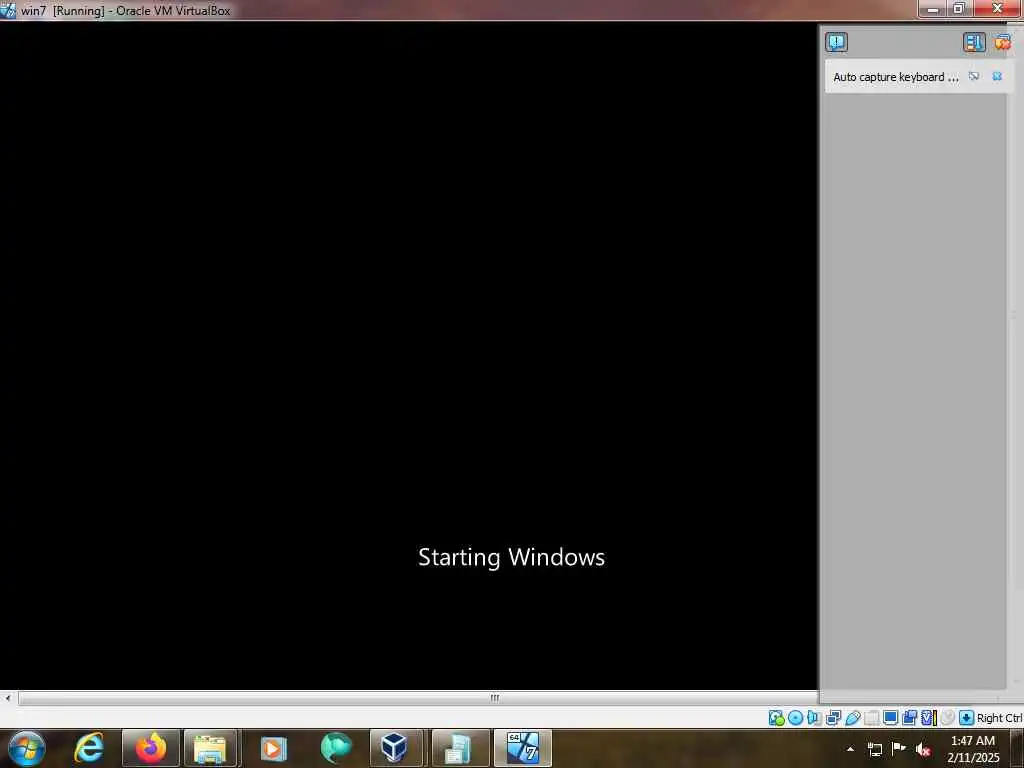Screen dimensions: 1024x768
Task: Open the network tray icon
Action: click(874, 749)
